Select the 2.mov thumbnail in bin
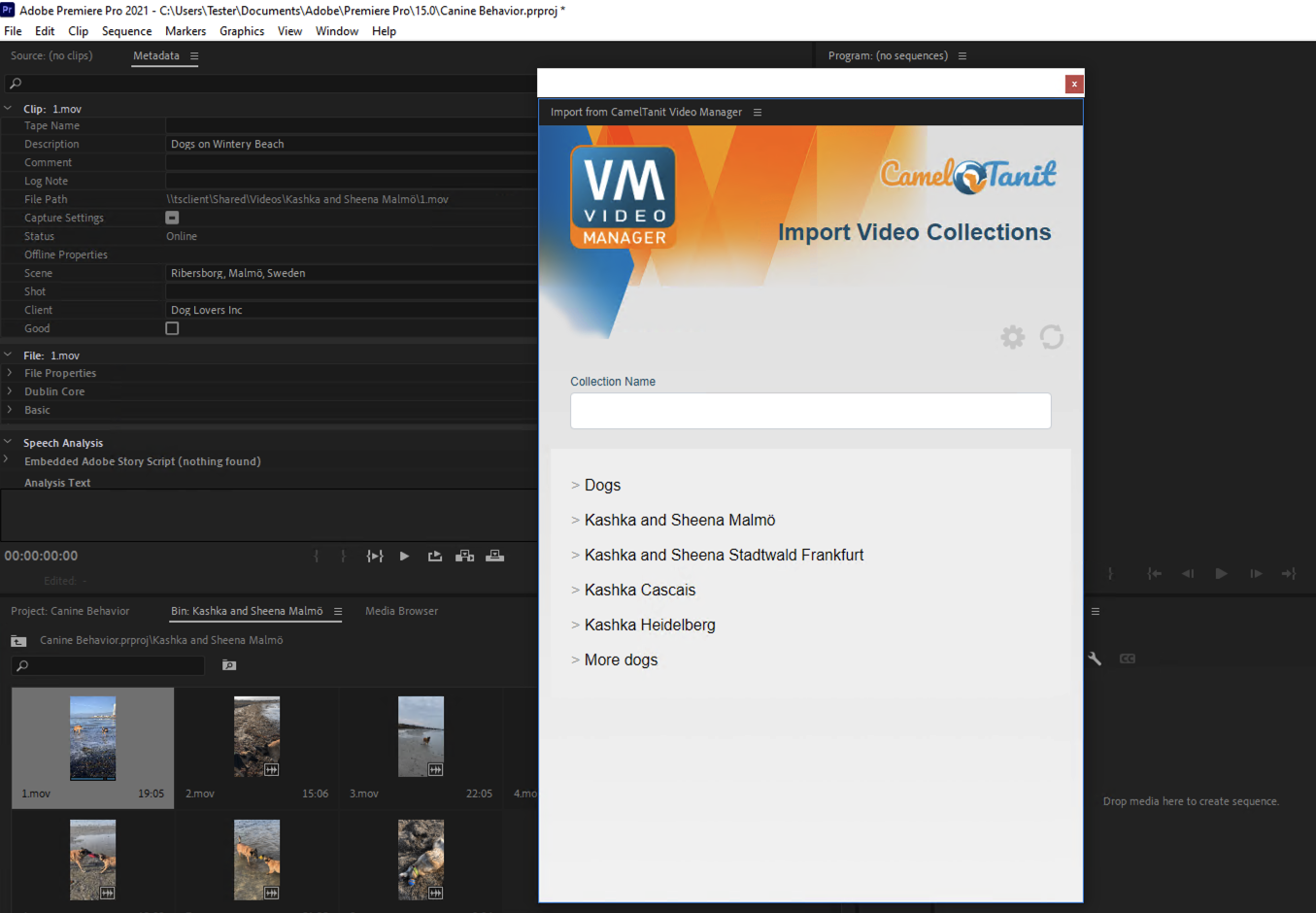 (x=256, y=736)
